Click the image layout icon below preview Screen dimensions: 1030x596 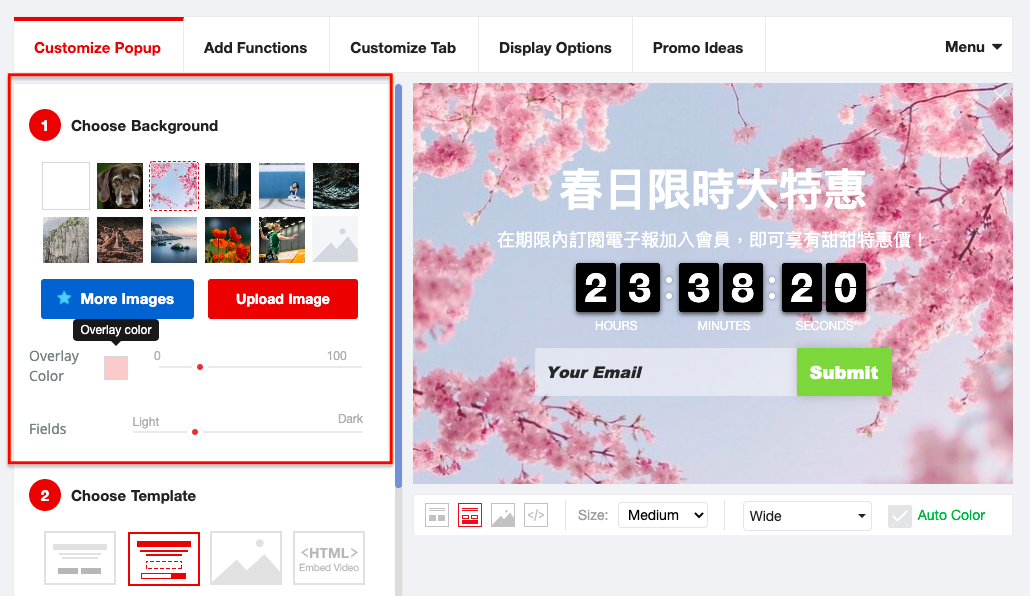tap(503, 515)
